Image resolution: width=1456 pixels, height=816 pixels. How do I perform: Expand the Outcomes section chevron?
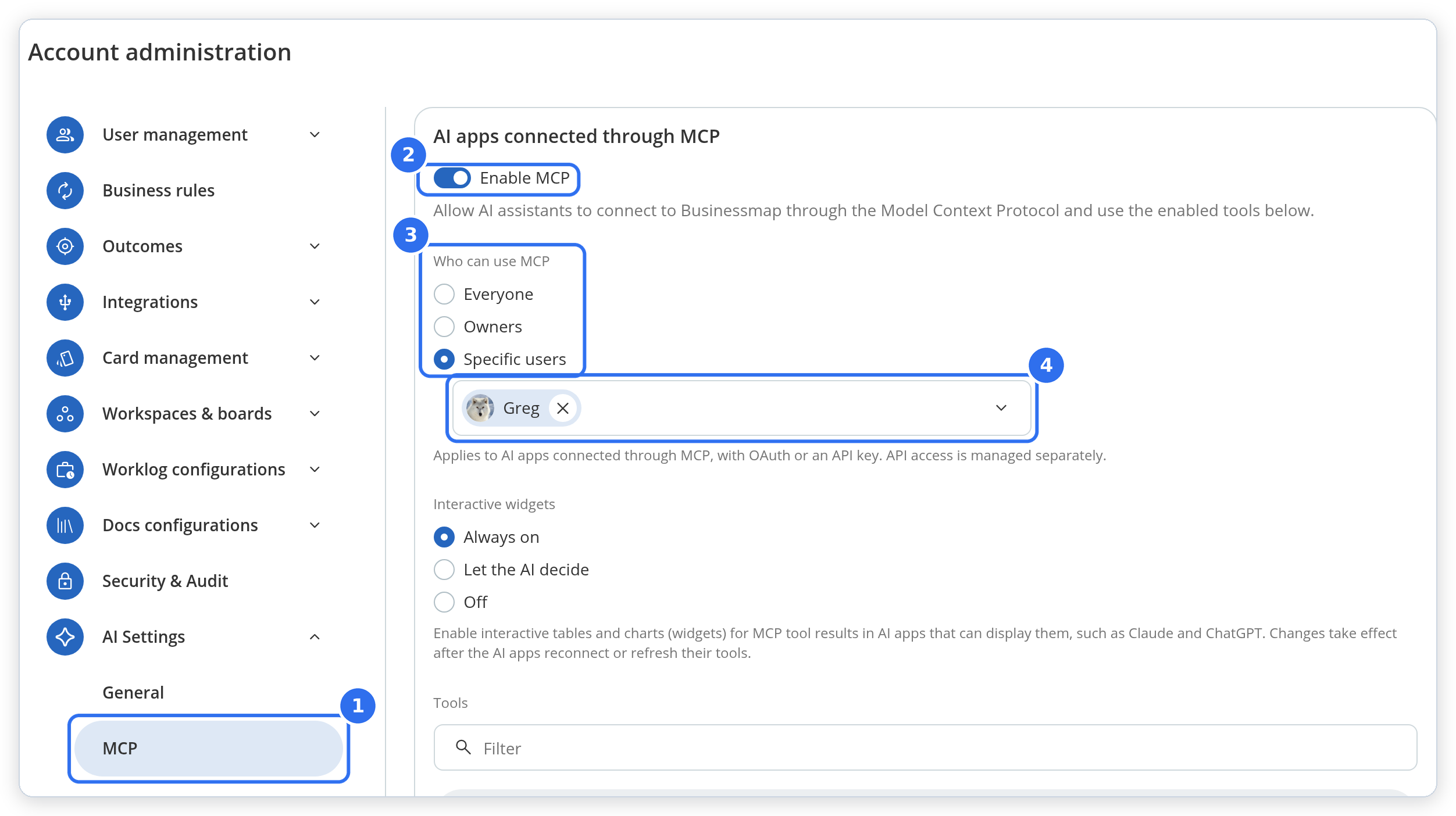(x=315, y=246)
